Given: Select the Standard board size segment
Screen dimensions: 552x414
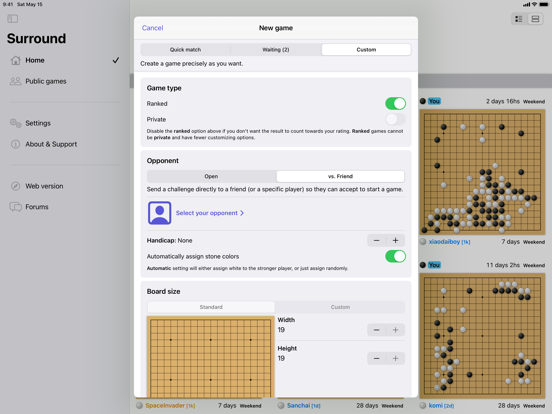Looking at the screenshot, I should pyautogui.click(x=211, y=307).
